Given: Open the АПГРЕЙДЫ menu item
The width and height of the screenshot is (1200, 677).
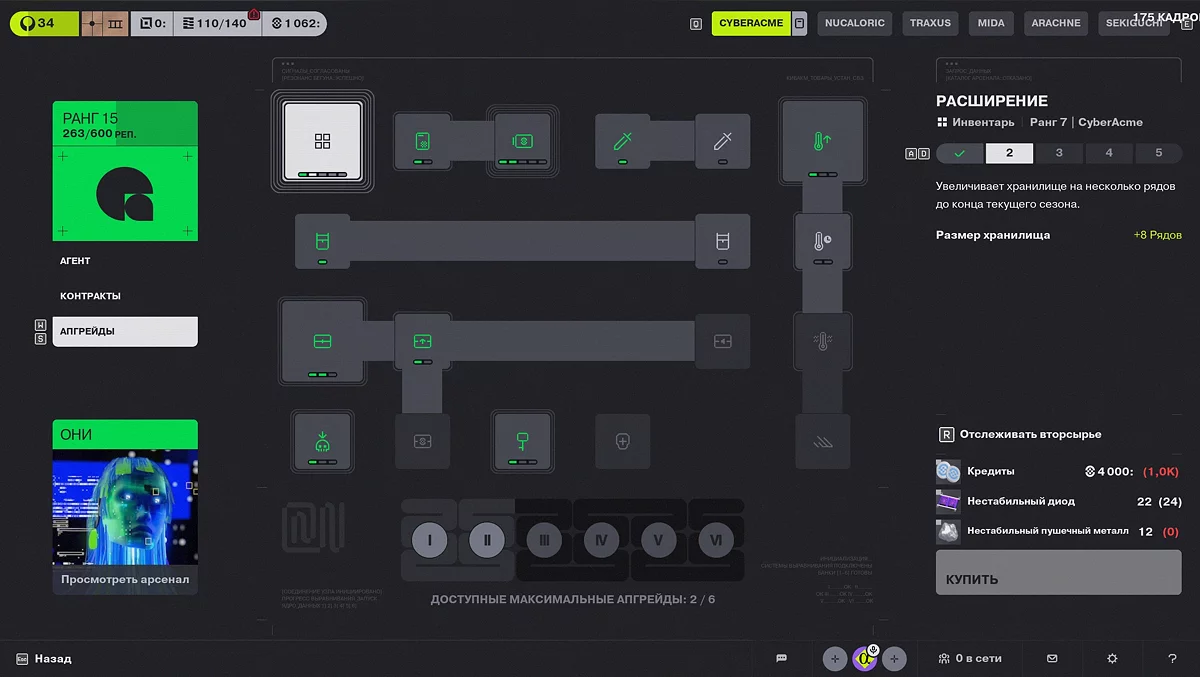Looking at the screenshot, I should [x=125, y=331].
